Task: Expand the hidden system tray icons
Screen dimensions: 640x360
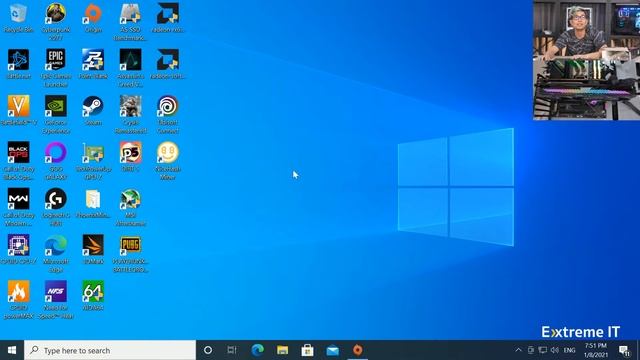Action: (x=518, y=350)
